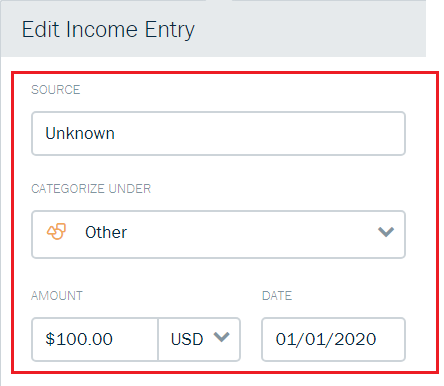The height and width of the screenshot is (386, 444).
Task: Click into the $100.00 amount field
Action: 95,339
